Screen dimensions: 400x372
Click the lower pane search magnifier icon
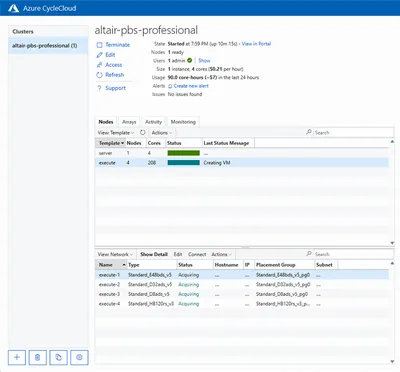pos(309,254)
